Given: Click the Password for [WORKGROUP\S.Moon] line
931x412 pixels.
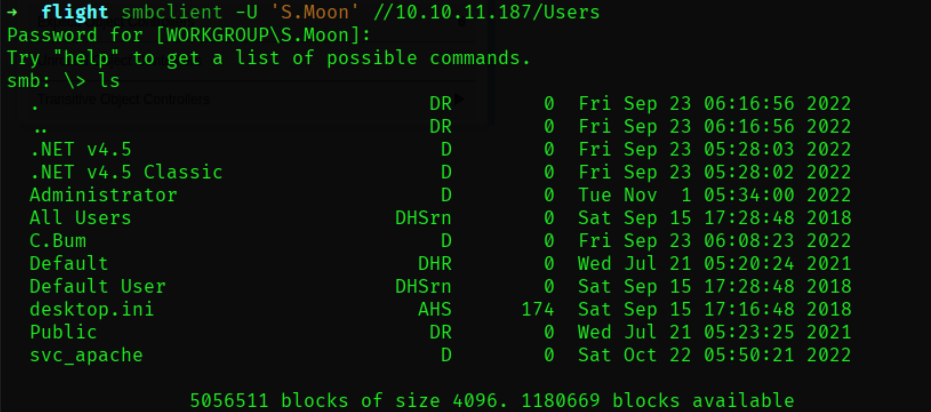Looking at the screenshot, I should 189,35.
